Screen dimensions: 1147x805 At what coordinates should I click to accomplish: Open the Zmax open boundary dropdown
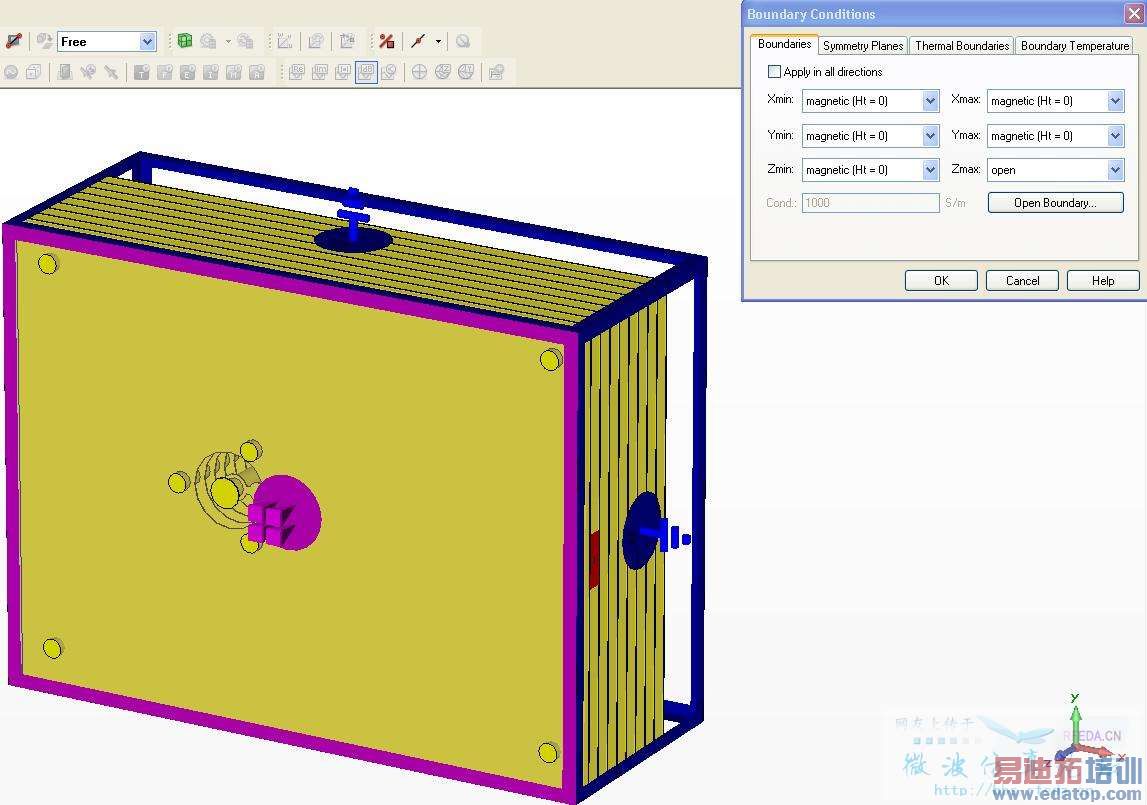[1115, 170]
